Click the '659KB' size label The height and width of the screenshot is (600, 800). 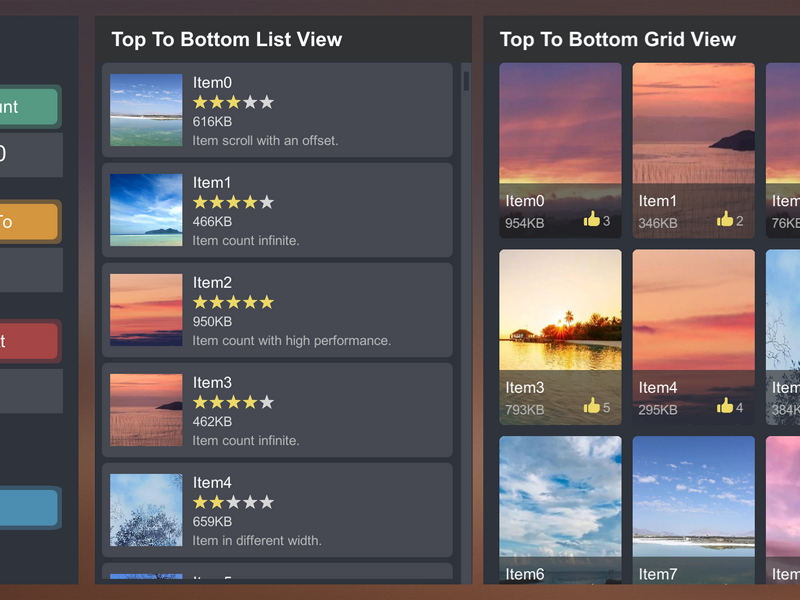212,521
